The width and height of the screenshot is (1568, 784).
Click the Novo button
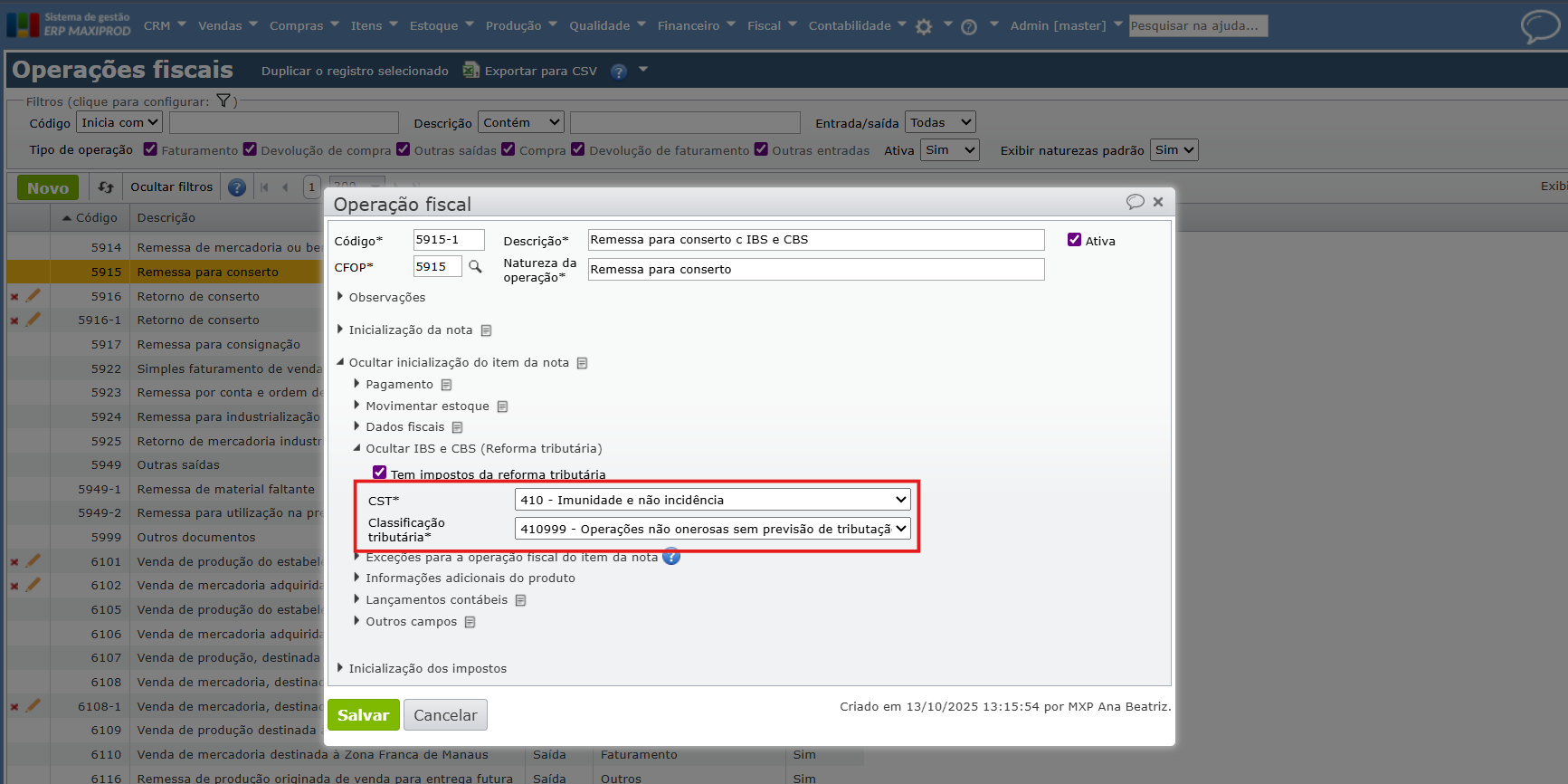[x=48, y=187]
